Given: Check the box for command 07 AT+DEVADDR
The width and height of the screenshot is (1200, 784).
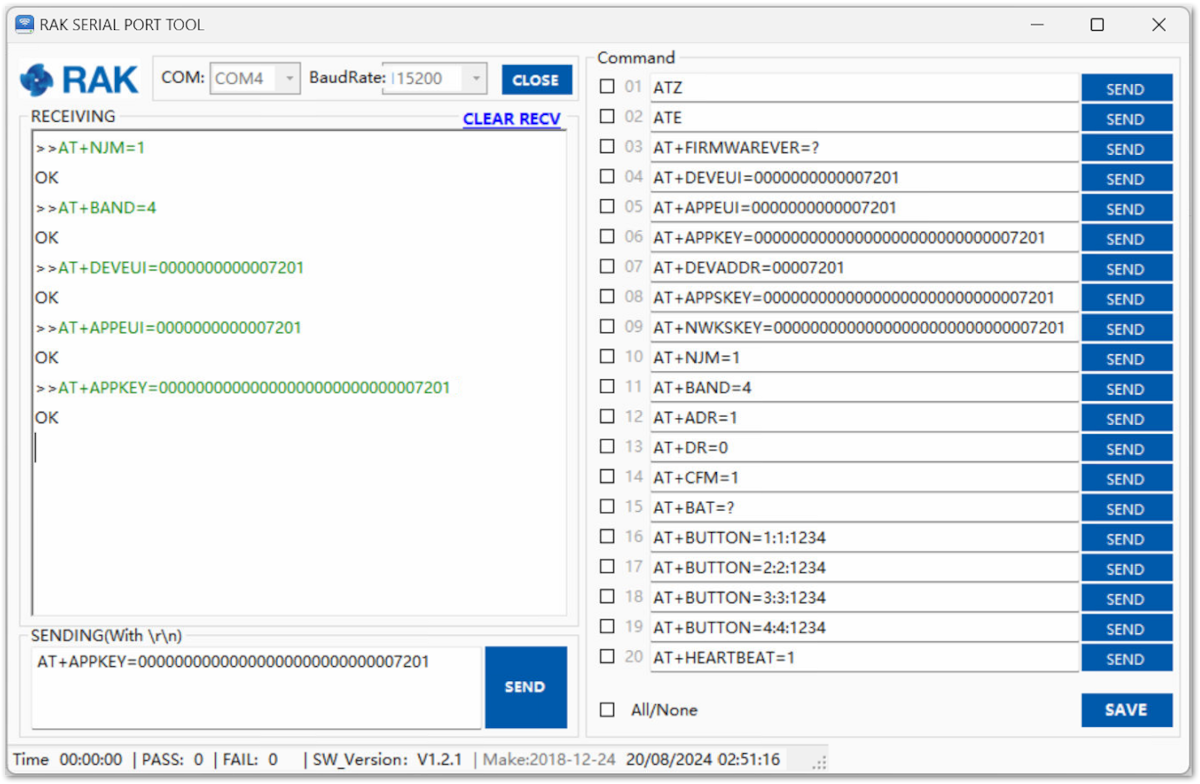Looking at the screenshot, I should coord(607,267).
